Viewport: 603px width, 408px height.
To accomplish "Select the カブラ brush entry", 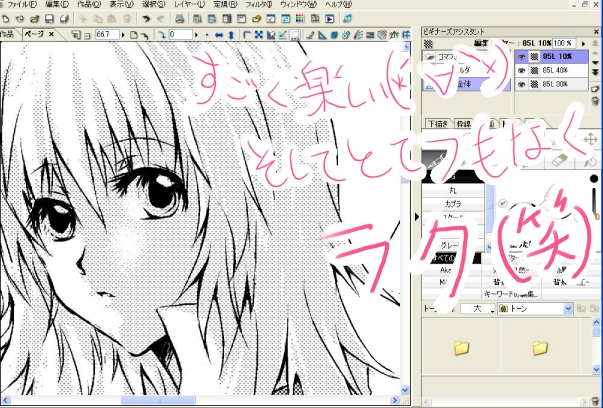I will (x=453, y=204).
